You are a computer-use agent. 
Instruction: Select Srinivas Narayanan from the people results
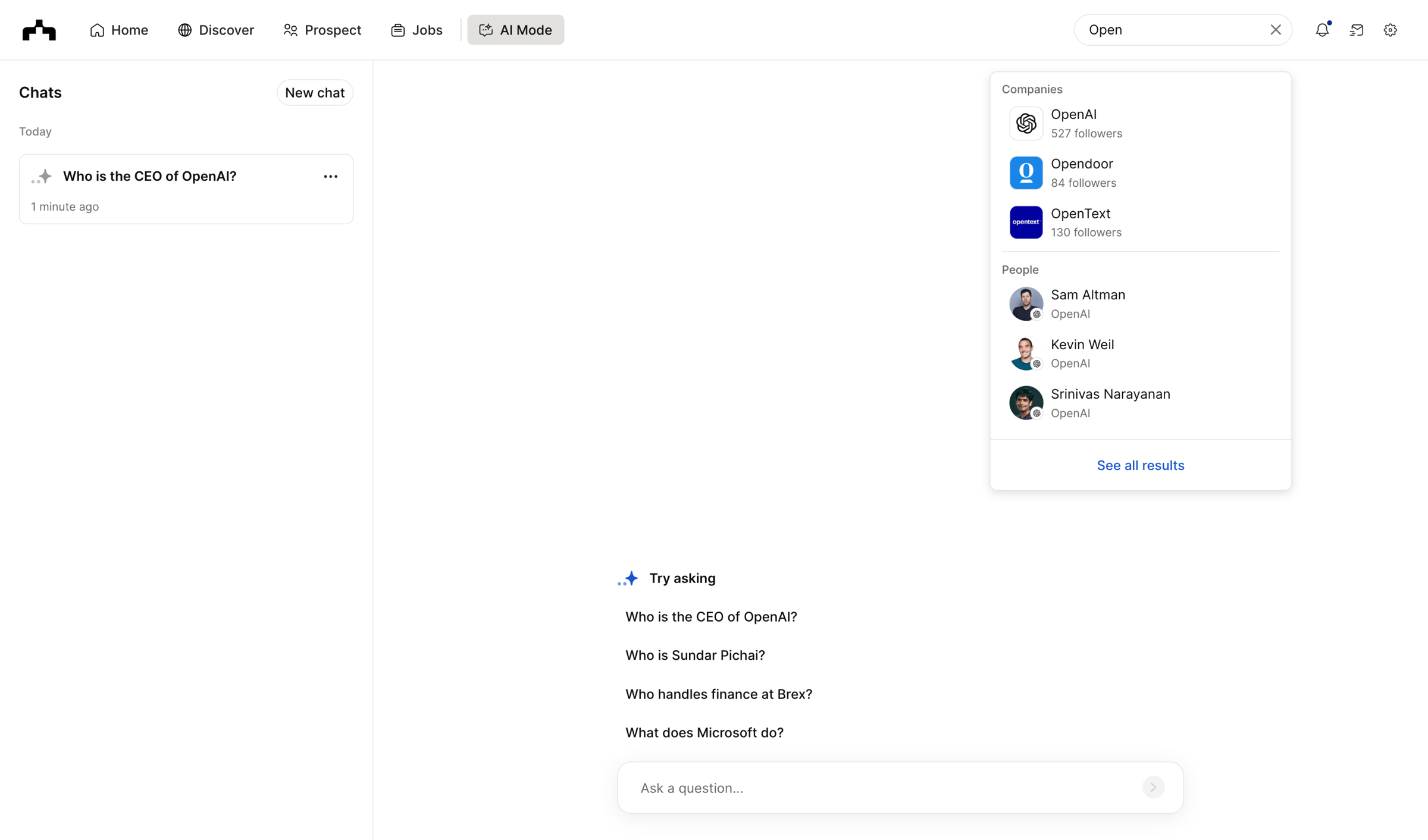(1141, 403)
